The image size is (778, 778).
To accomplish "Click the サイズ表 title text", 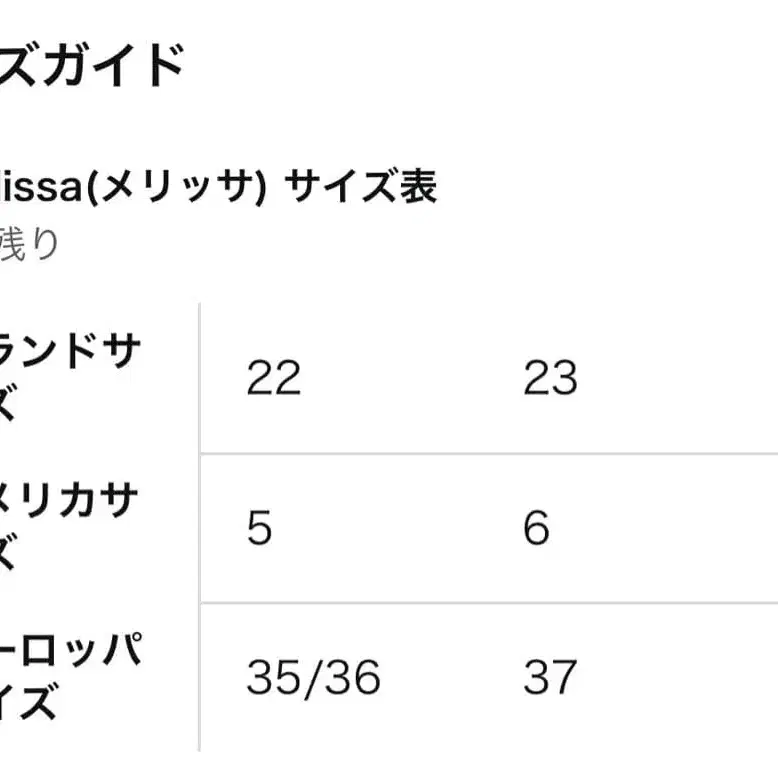I will click(x=362, y=188).
